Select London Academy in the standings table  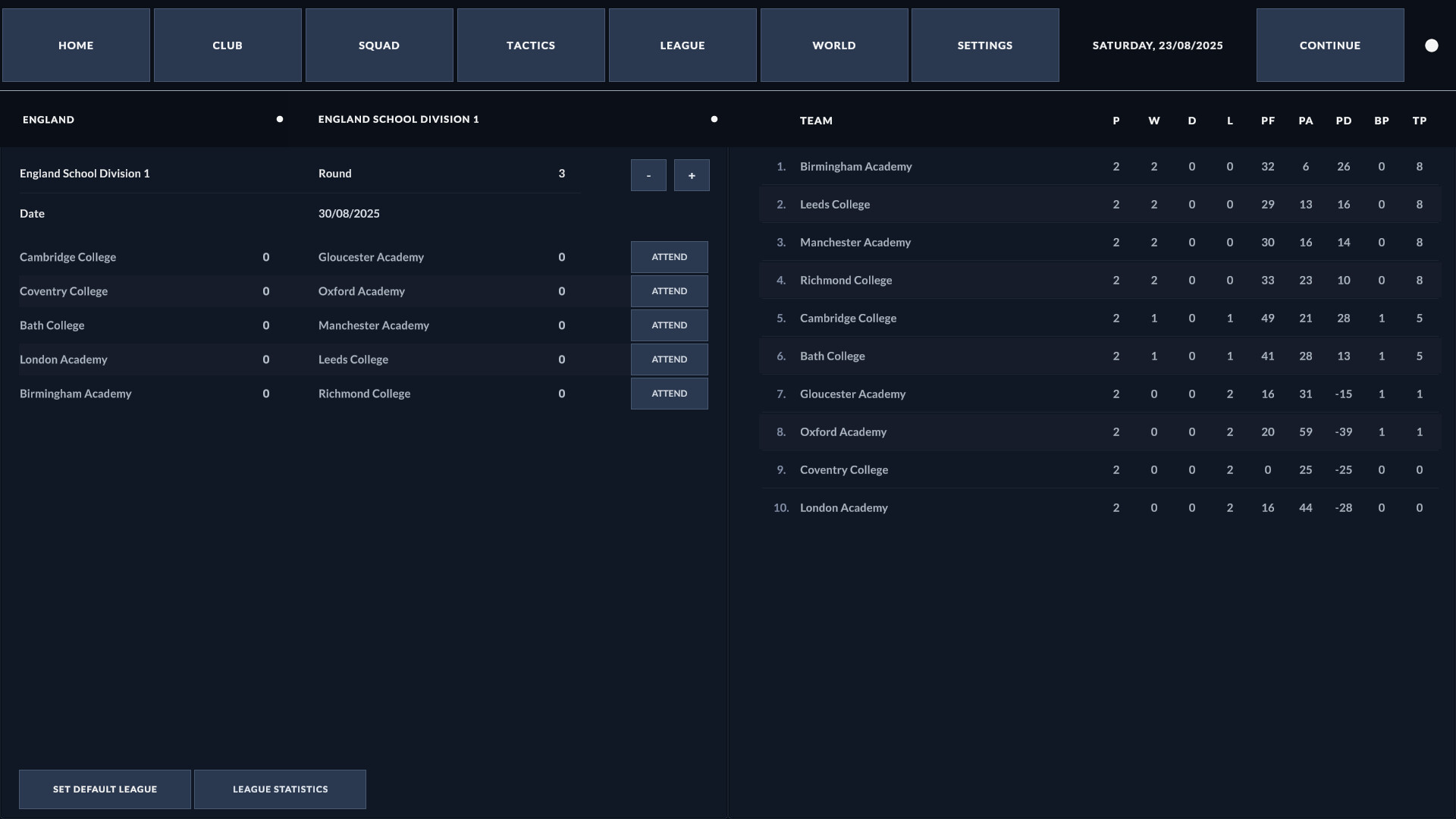point(1100,507)
